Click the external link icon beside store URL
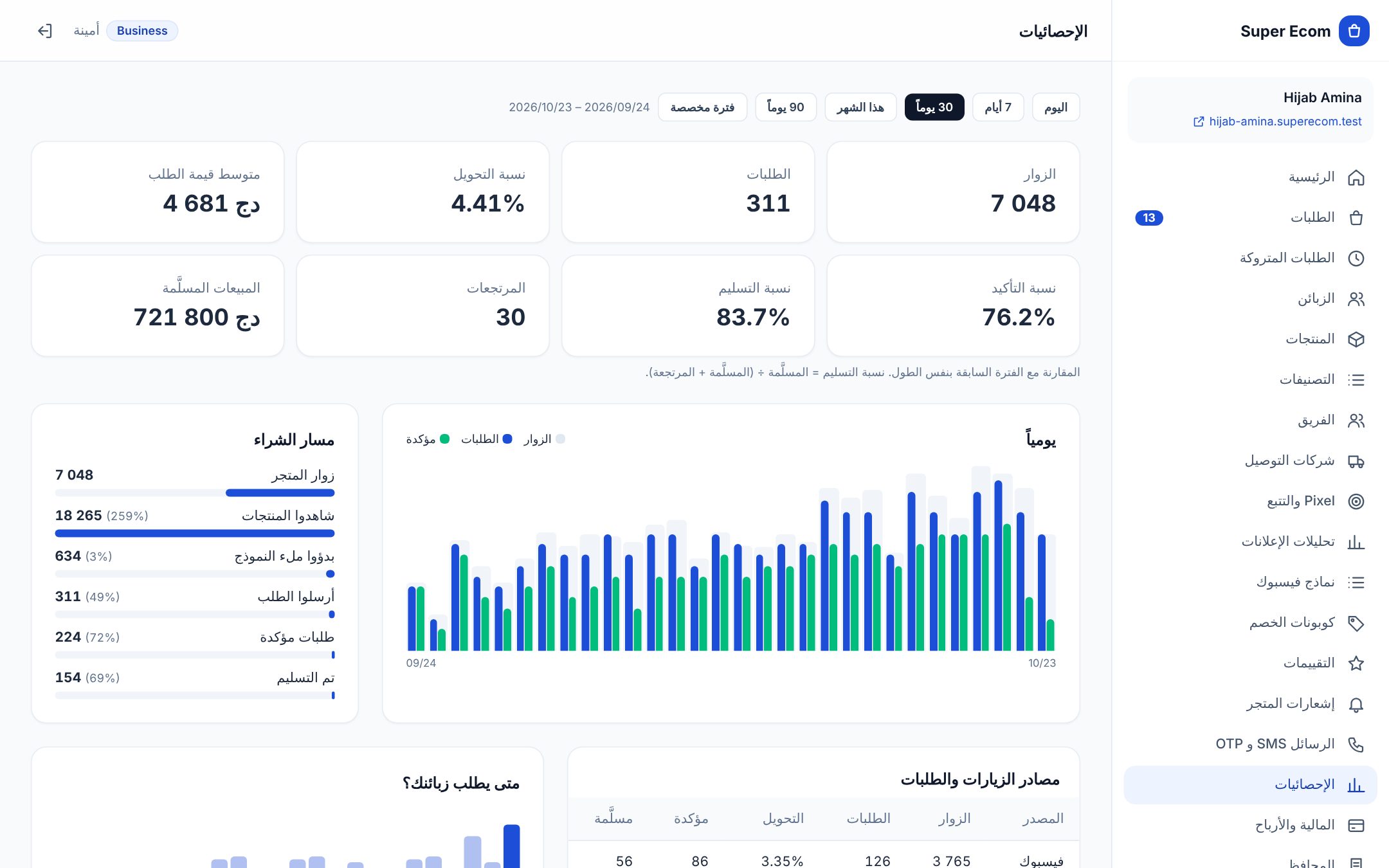This screenshot has height=868, width=1389. [1199, 122]
